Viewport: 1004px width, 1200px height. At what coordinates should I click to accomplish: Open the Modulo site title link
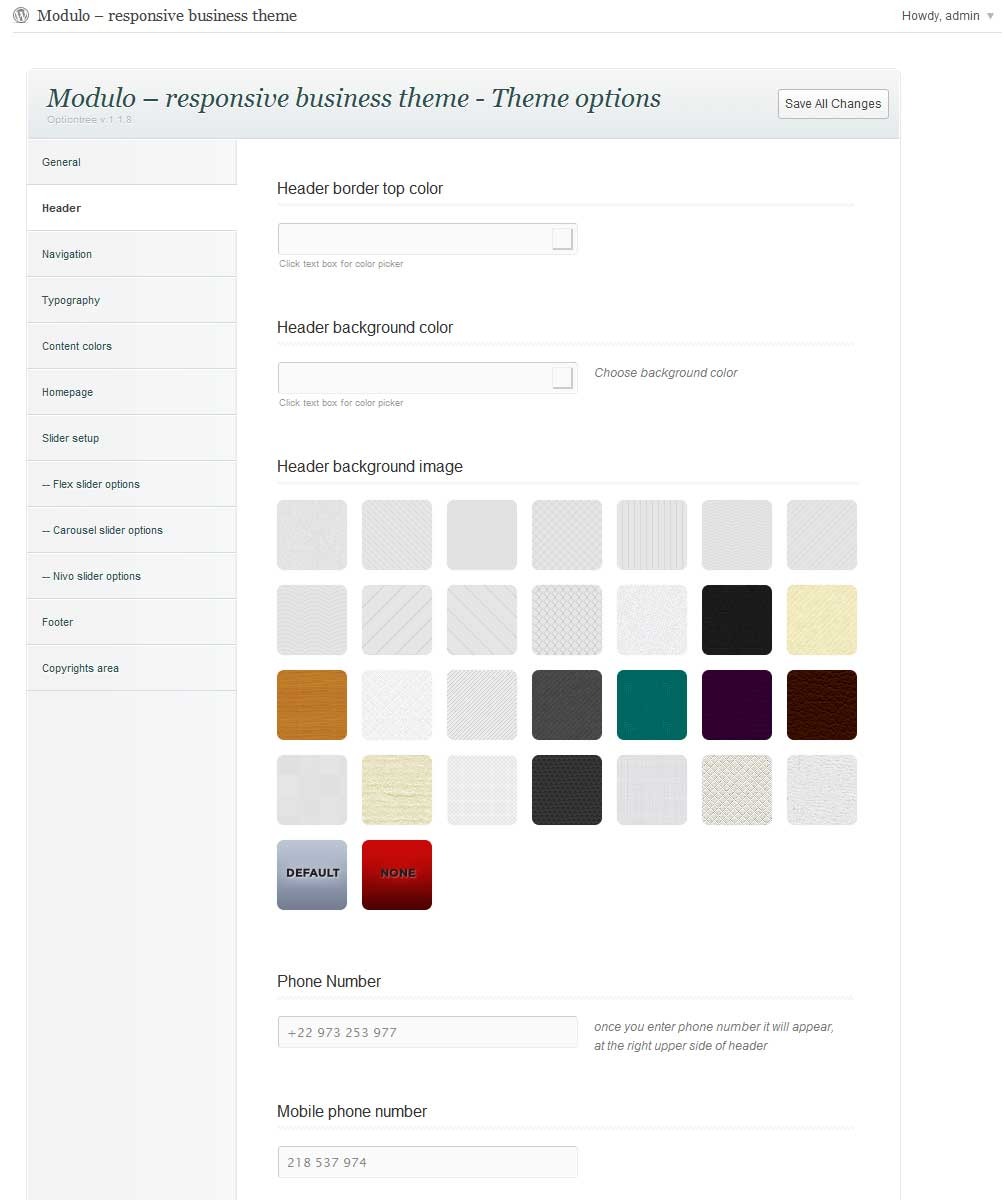[167, 16]
